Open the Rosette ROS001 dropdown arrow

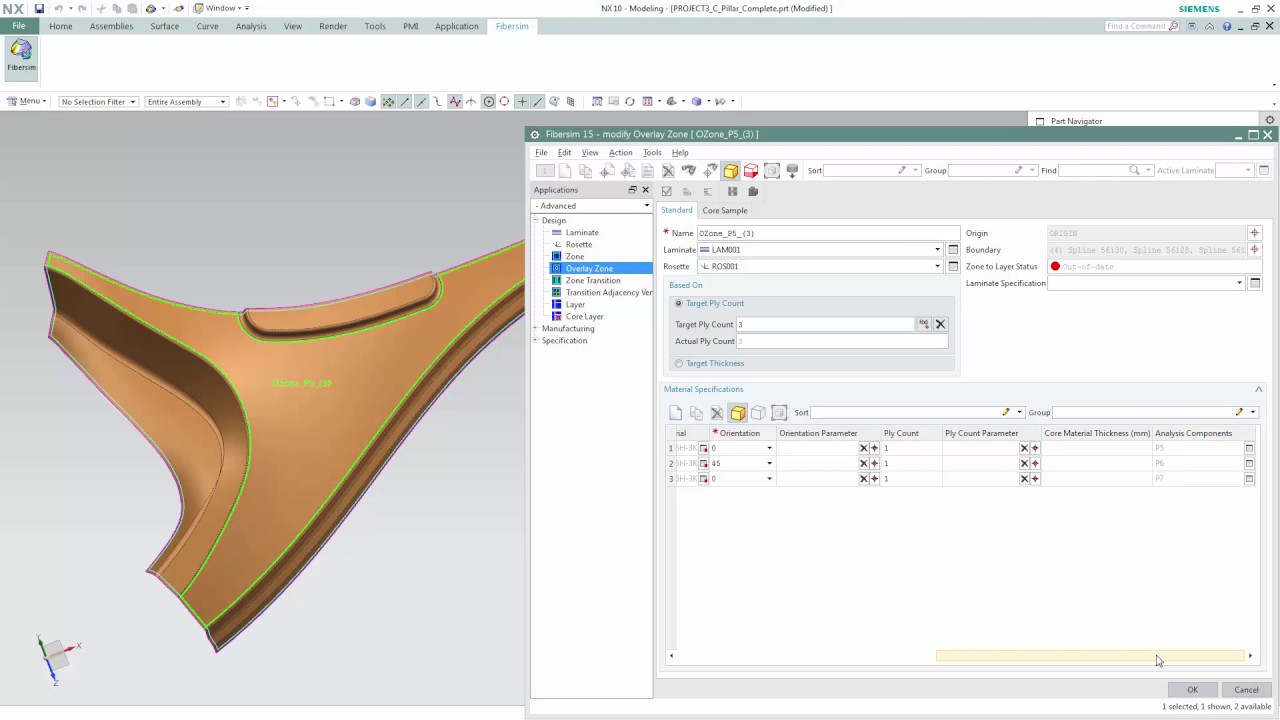coord(937,266)
